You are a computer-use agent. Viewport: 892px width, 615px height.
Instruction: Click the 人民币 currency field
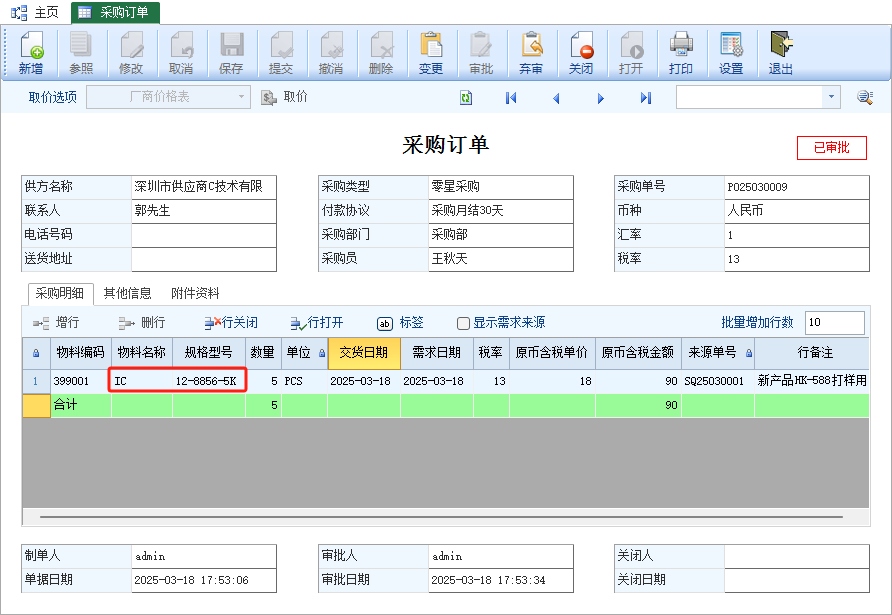tap(796, 210)
